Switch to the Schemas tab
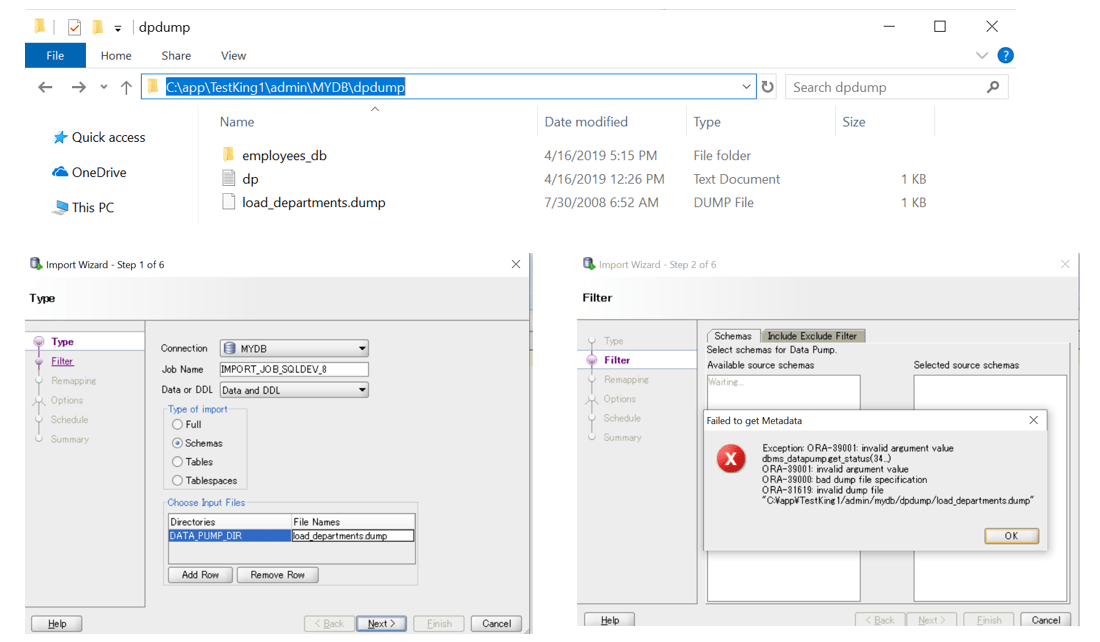 point(733,336)
